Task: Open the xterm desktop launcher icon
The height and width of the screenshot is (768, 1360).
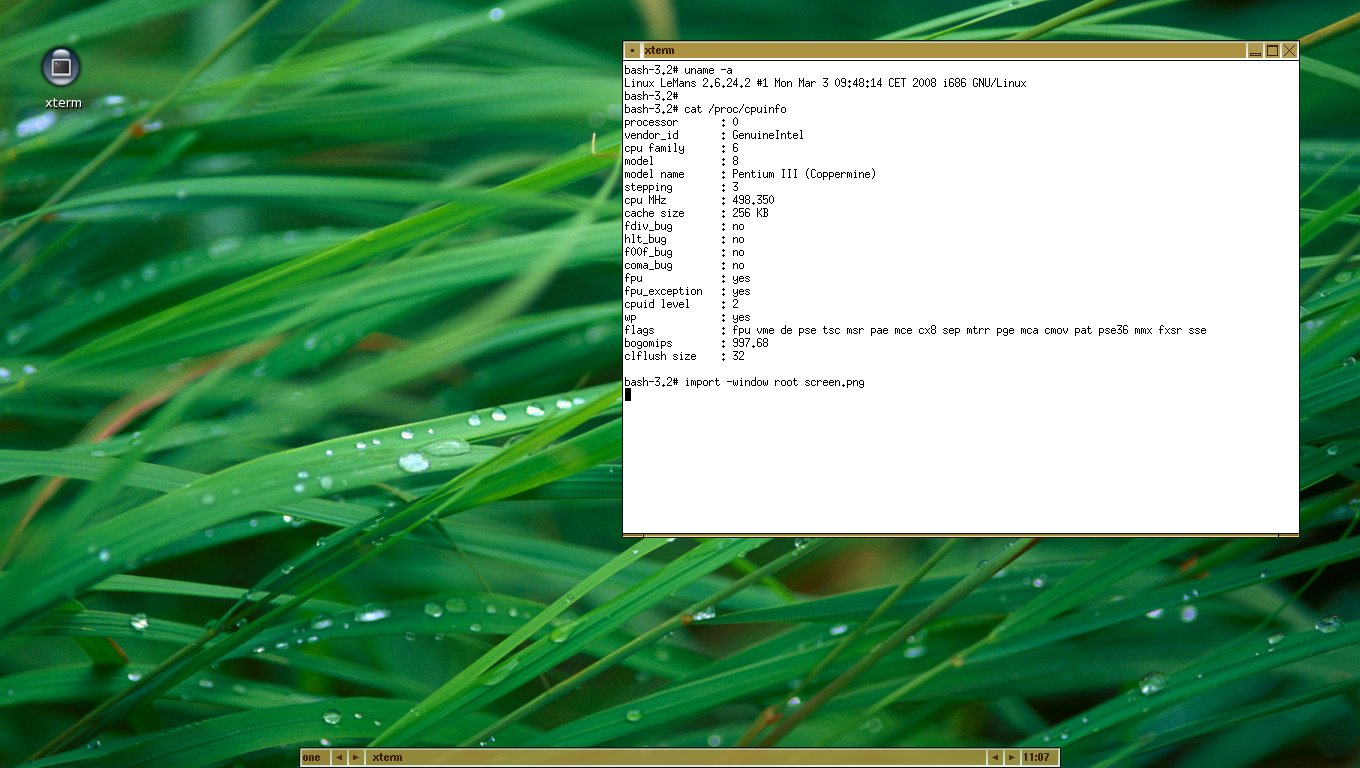Action: click(61, 67)
